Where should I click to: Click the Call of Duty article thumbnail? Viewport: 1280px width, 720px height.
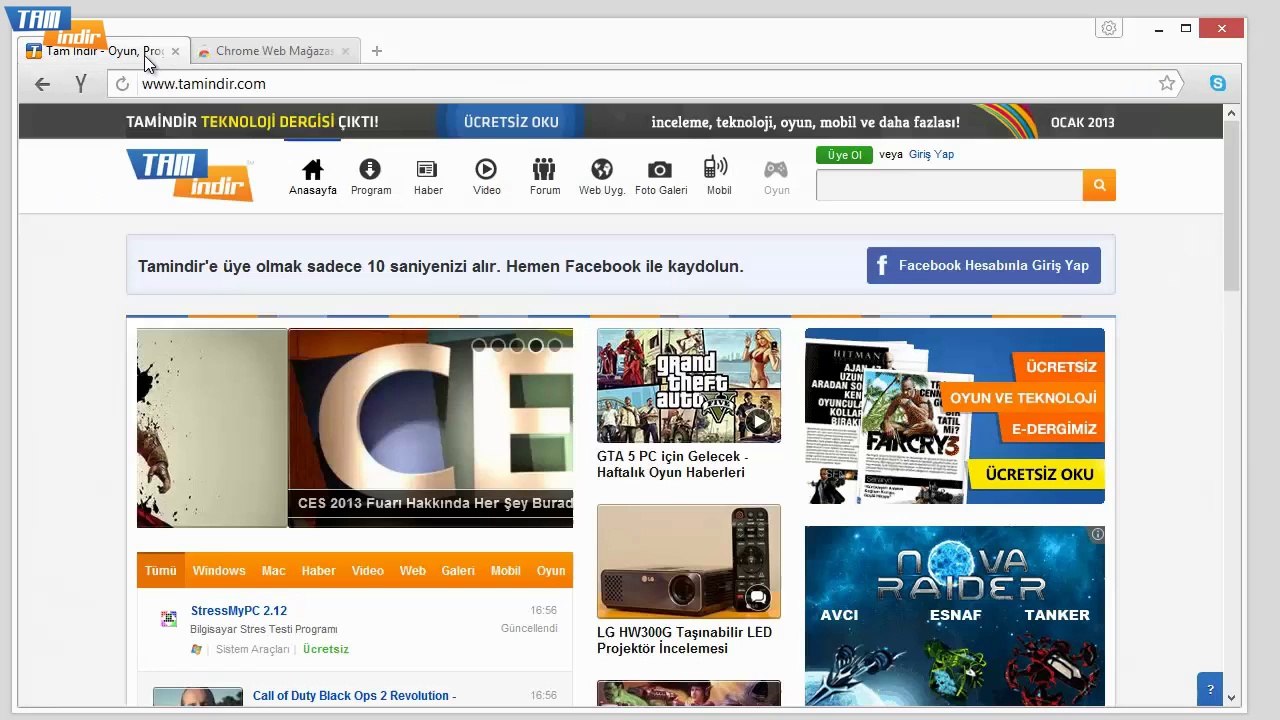pos(198,696)
